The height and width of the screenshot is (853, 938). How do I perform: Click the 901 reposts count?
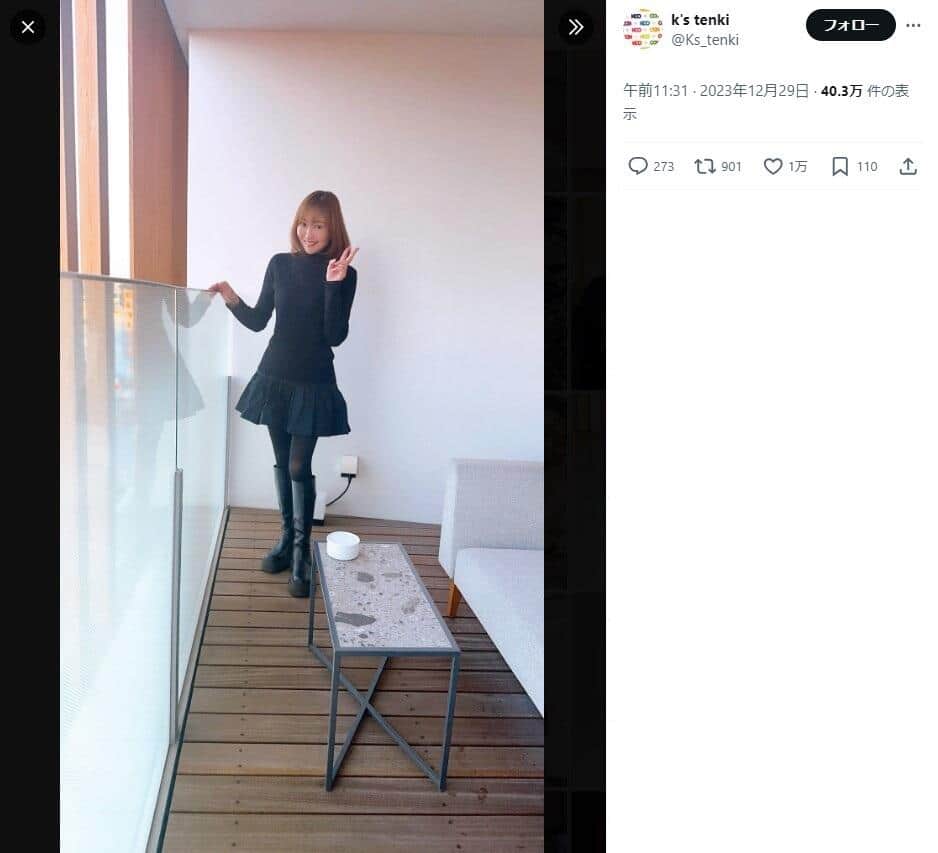[732, 167]
